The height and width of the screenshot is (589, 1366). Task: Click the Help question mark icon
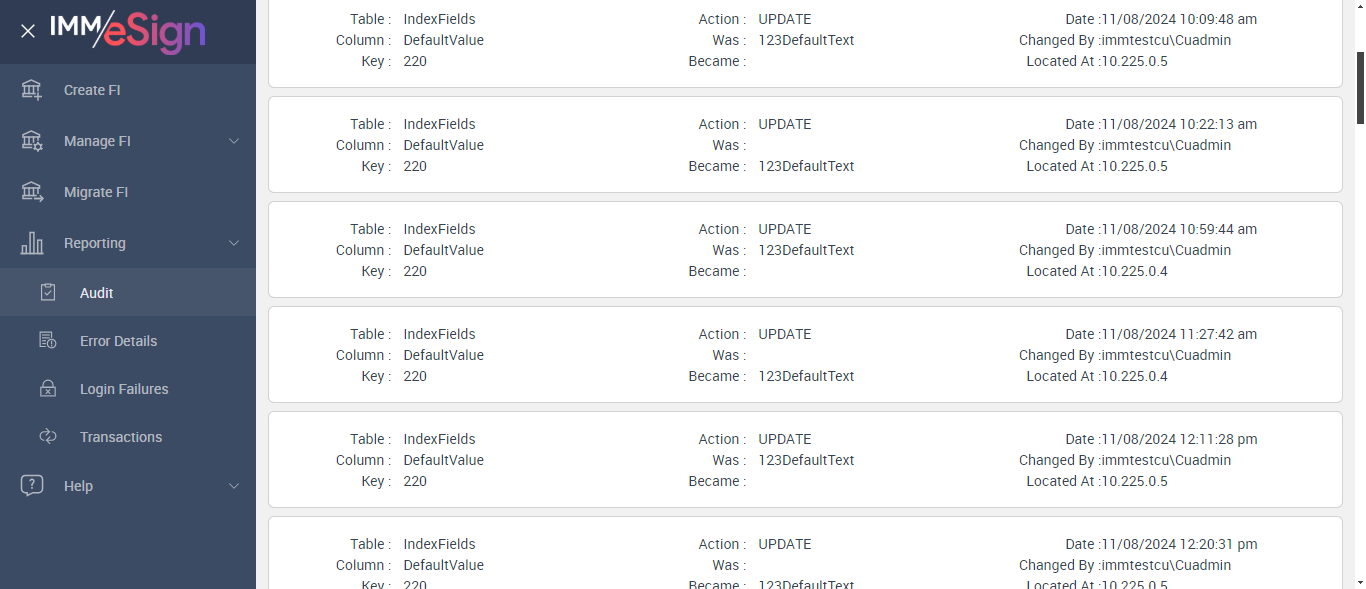click(x=32, y=486)
